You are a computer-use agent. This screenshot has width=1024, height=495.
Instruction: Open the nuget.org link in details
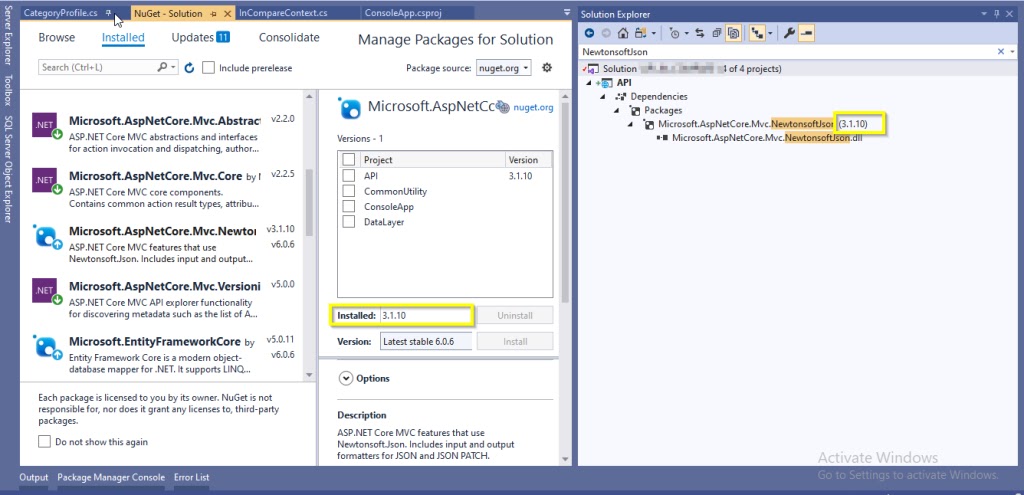(533, 108)
